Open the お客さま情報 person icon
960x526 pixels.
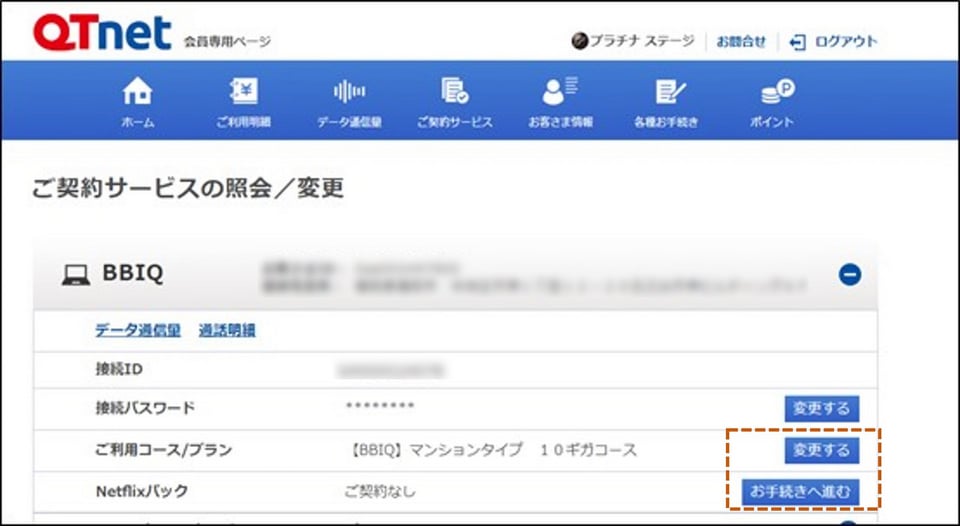coord(560,91)
